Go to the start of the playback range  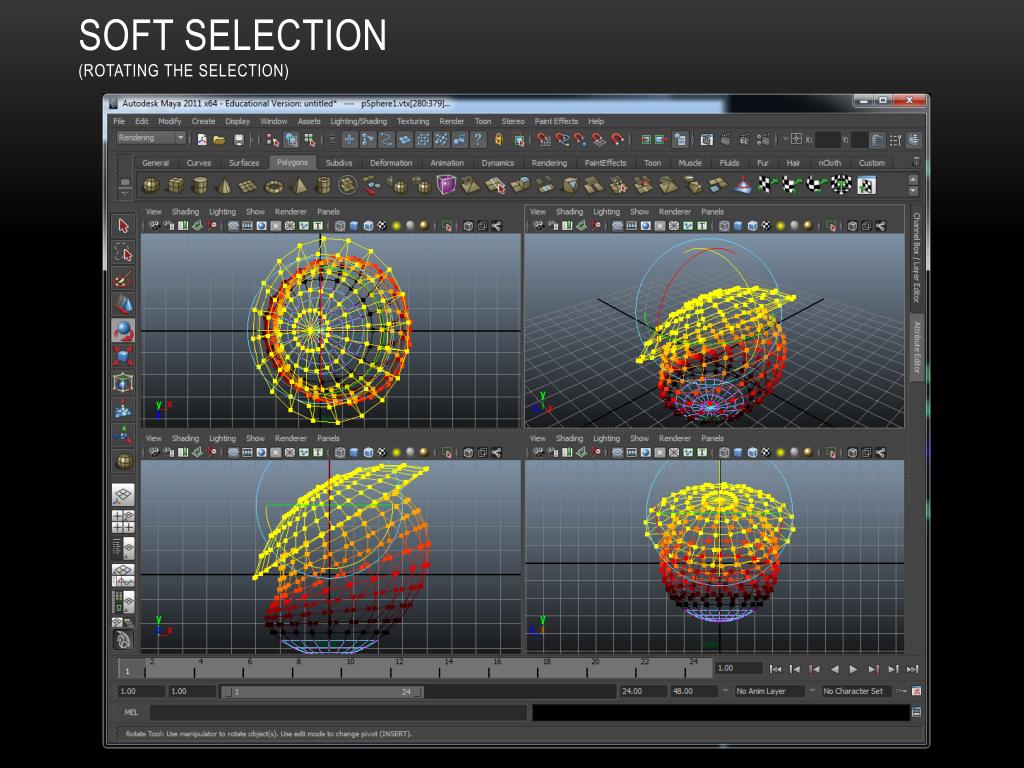pos(775,669)
